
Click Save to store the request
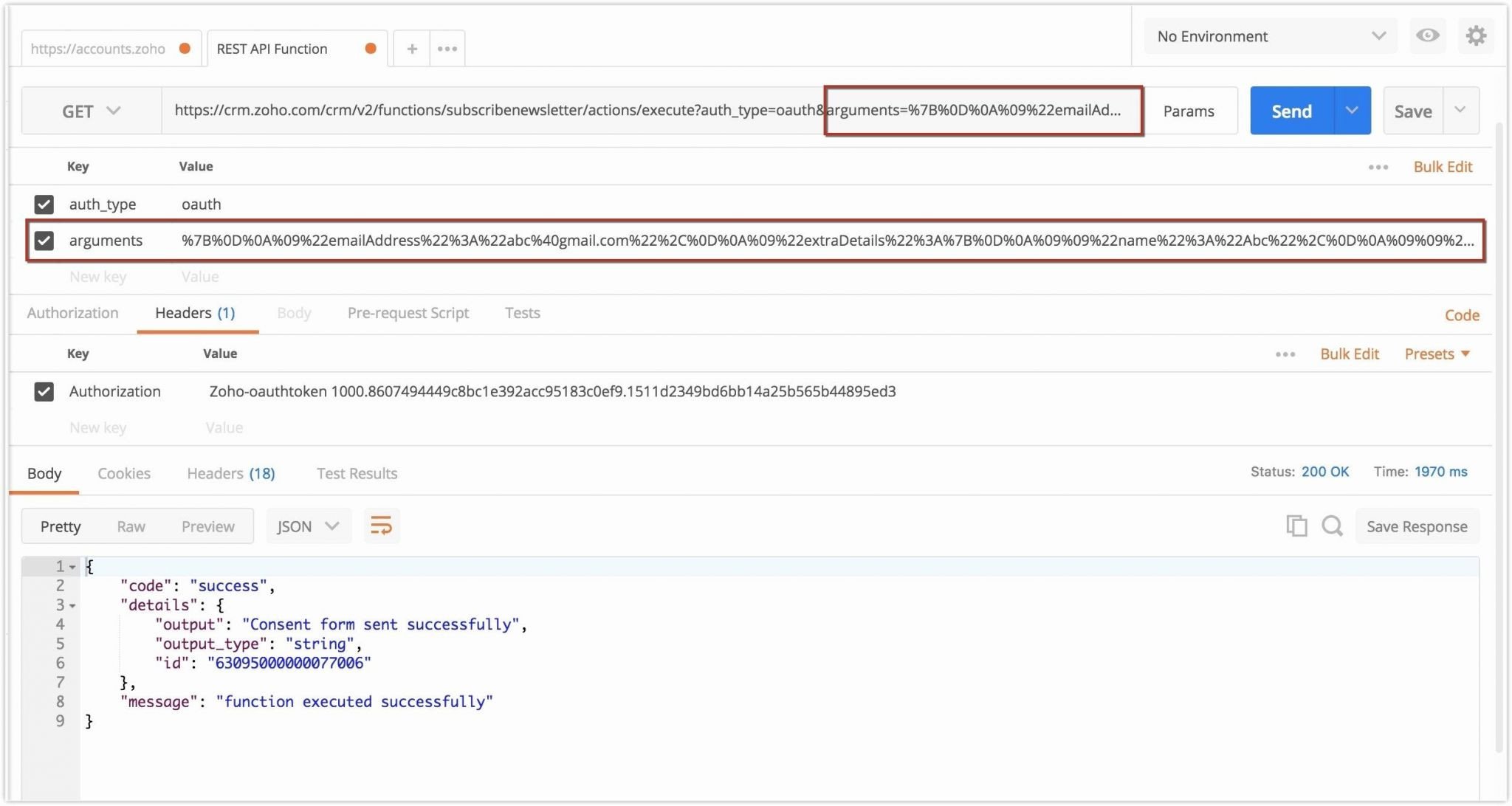click(x=1412, y=110)
